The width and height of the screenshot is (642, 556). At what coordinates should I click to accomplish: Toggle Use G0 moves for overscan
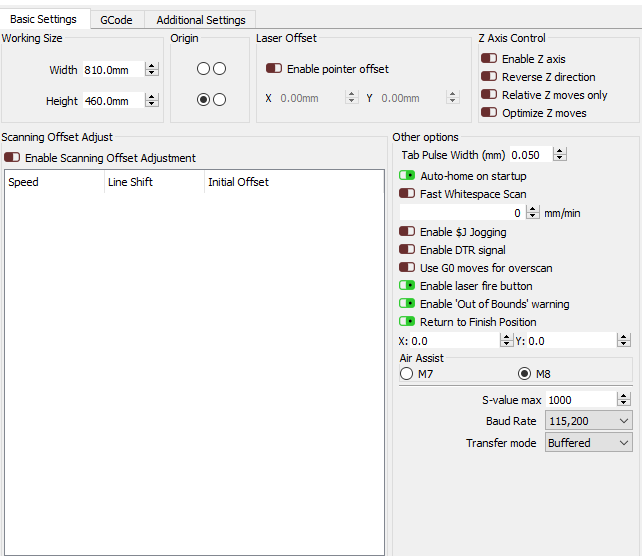407,268
